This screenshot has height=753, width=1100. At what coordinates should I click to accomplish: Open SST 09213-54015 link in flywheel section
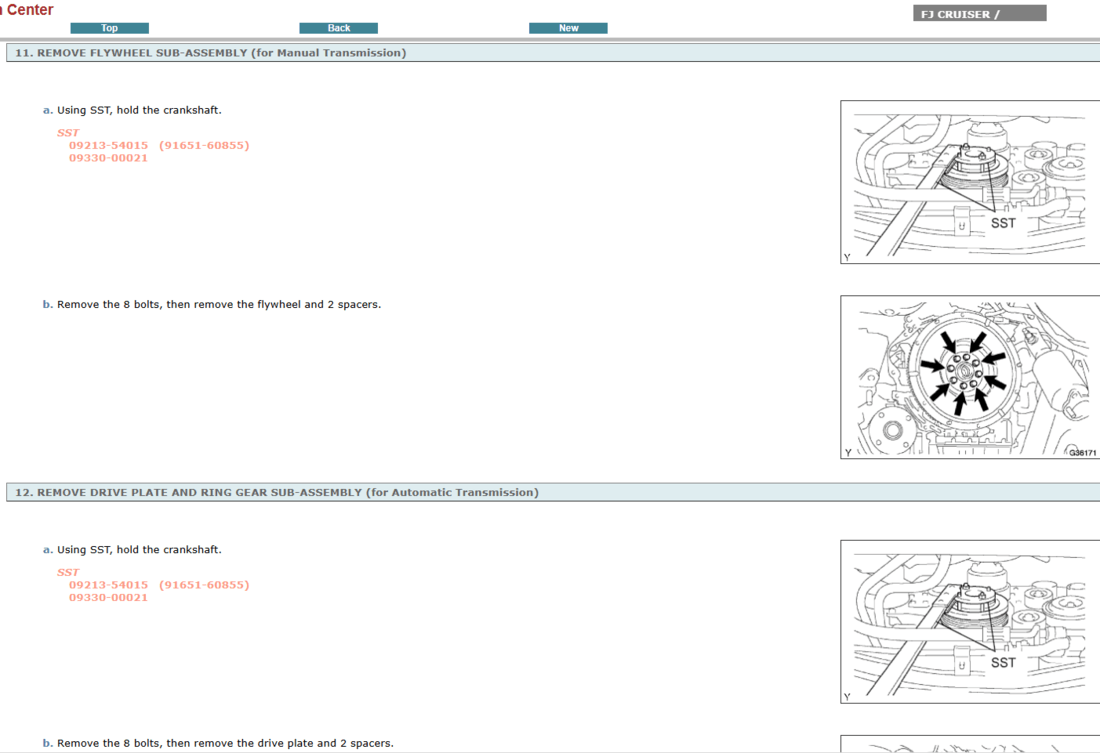108,145
